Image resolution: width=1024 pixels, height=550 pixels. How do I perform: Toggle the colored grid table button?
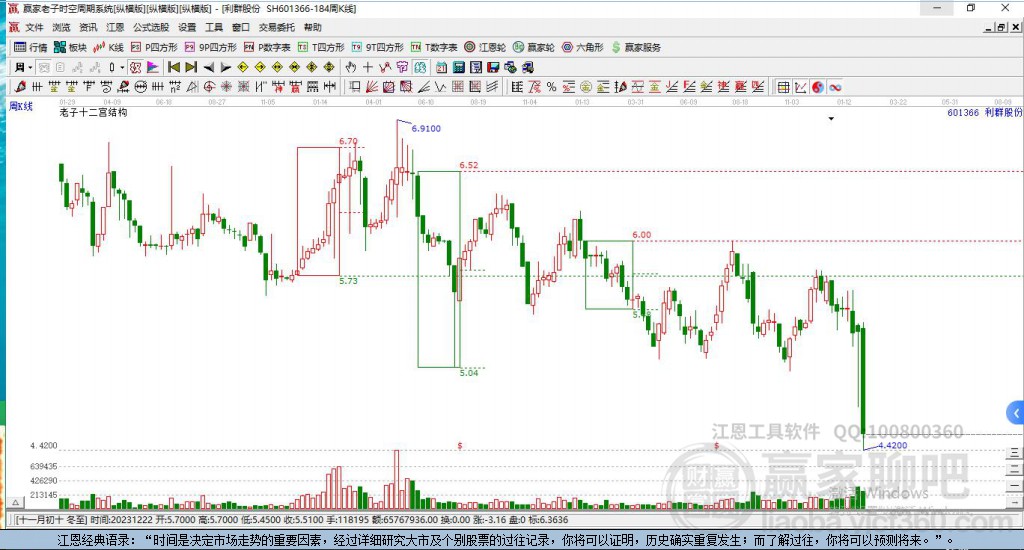point(784,87)
